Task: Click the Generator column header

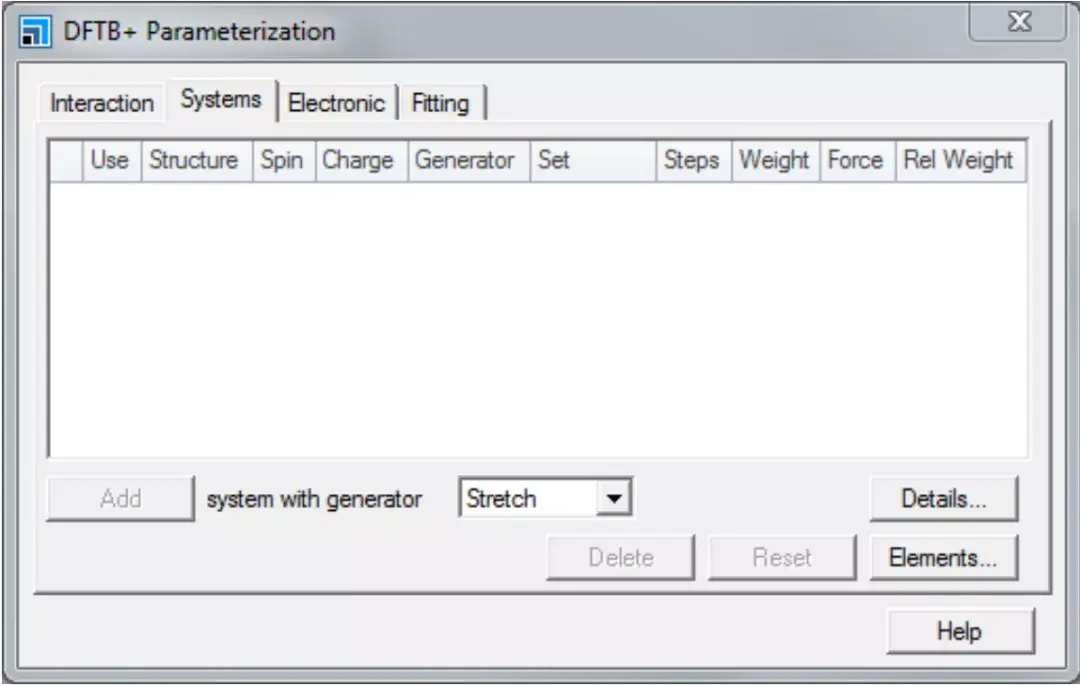Action: (468, 160)
